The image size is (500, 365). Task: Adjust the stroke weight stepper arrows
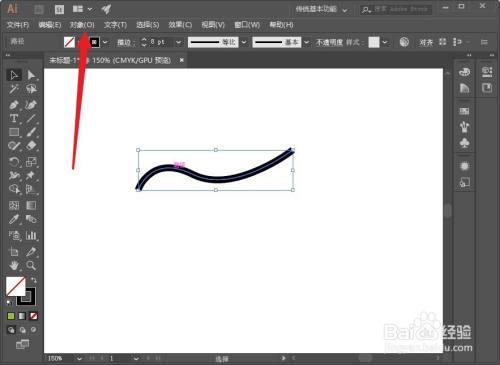pyautogui.click(x=144, y=42)
